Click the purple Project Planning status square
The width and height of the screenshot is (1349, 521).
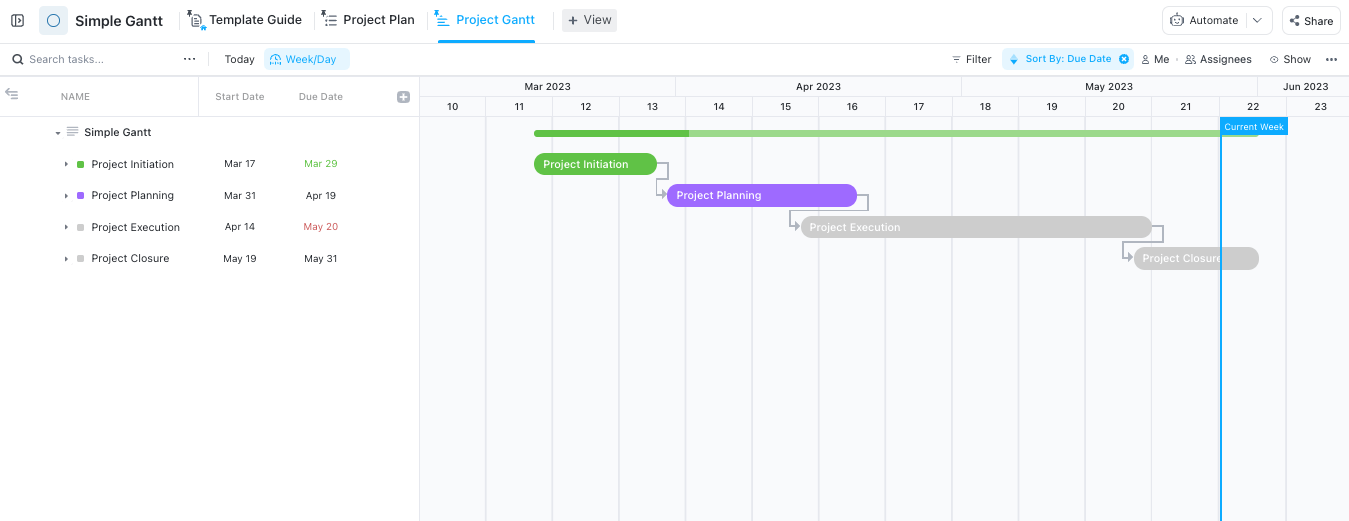tap(80, 196)
